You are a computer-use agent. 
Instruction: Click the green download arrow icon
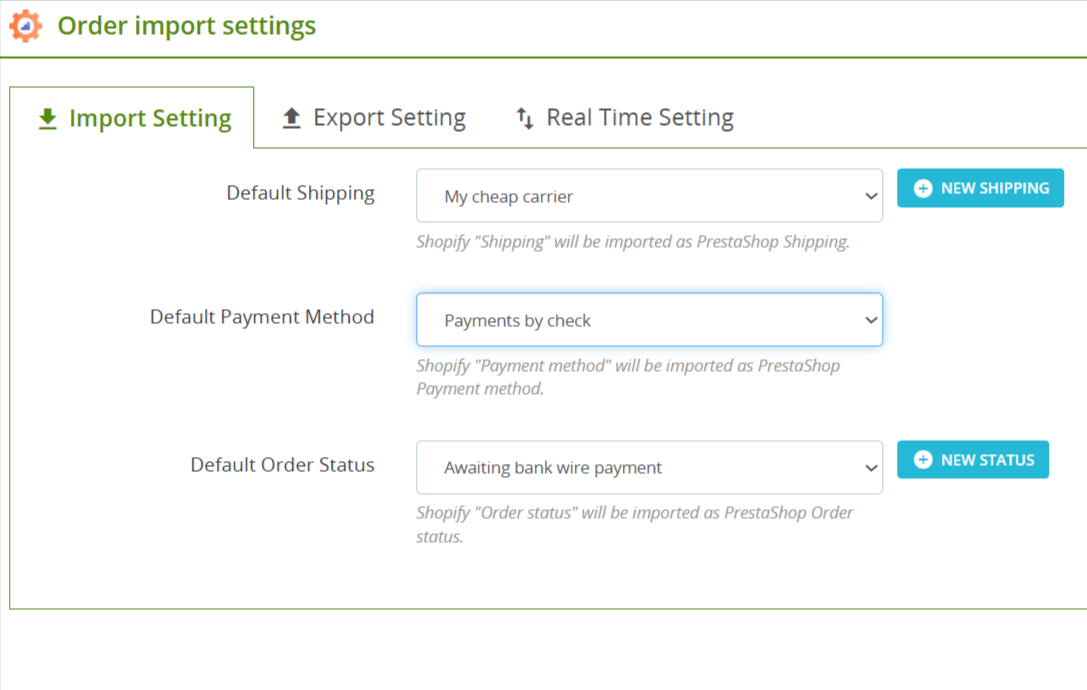point(47,119)
